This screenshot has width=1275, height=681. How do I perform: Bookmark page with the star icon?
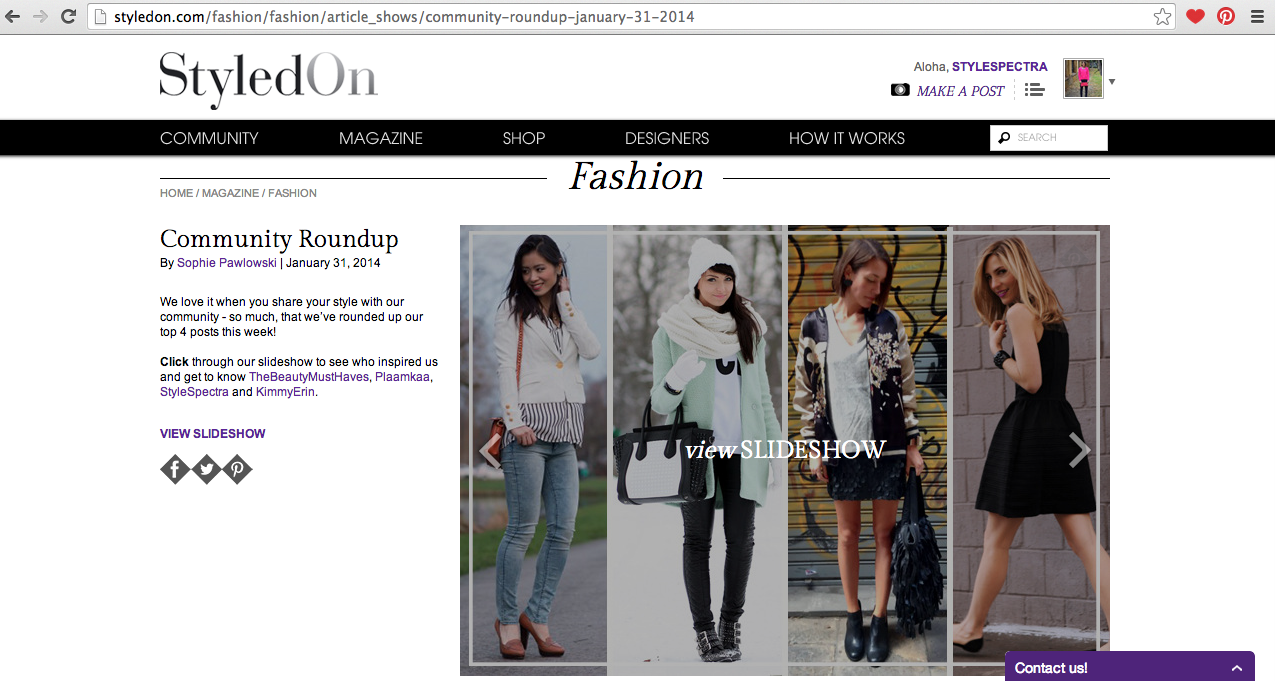[x=1162, y=16]
